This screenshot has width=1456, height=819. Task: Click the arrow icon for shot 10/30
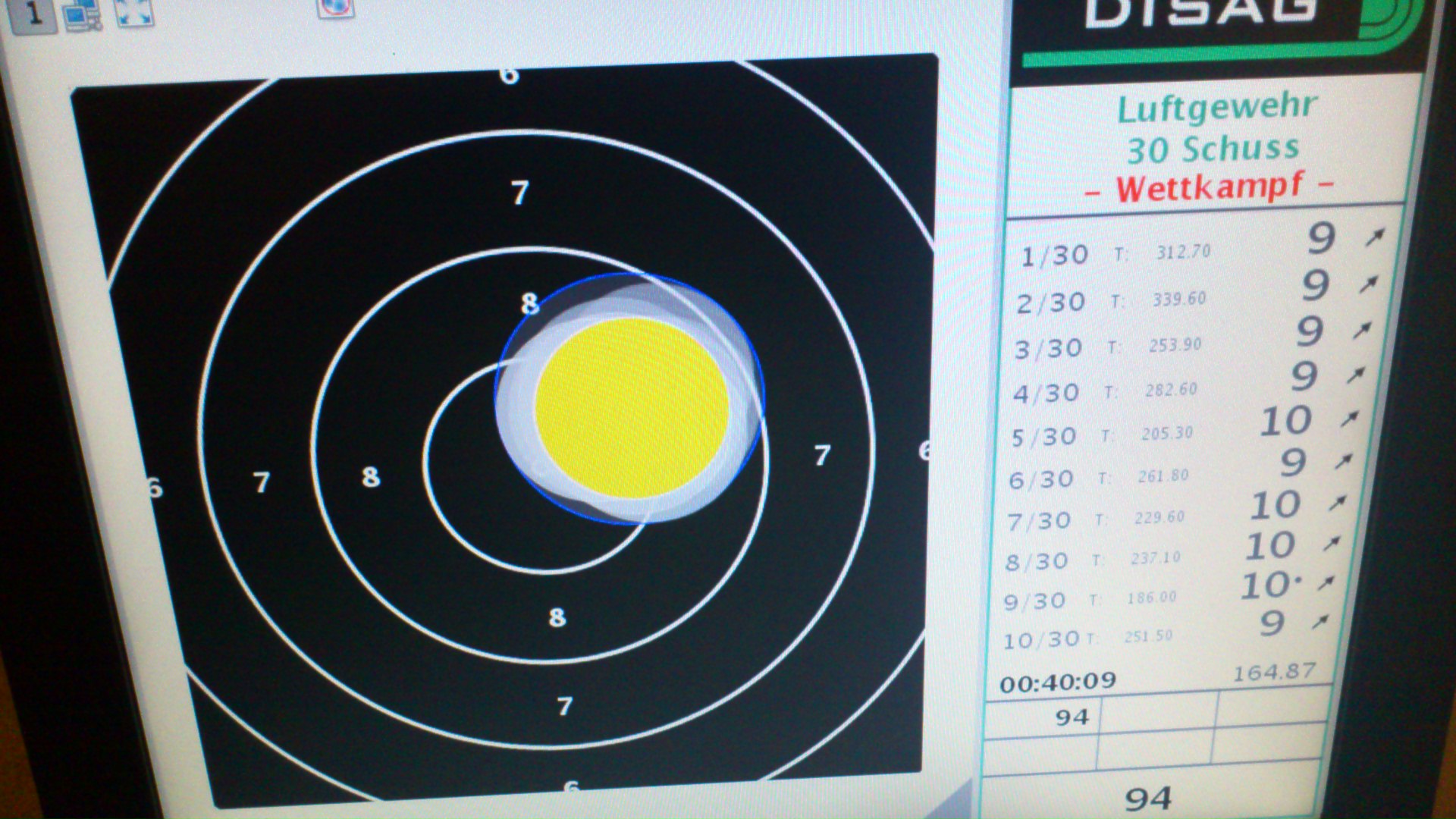pyautogui.click(x=1321, y=622)
